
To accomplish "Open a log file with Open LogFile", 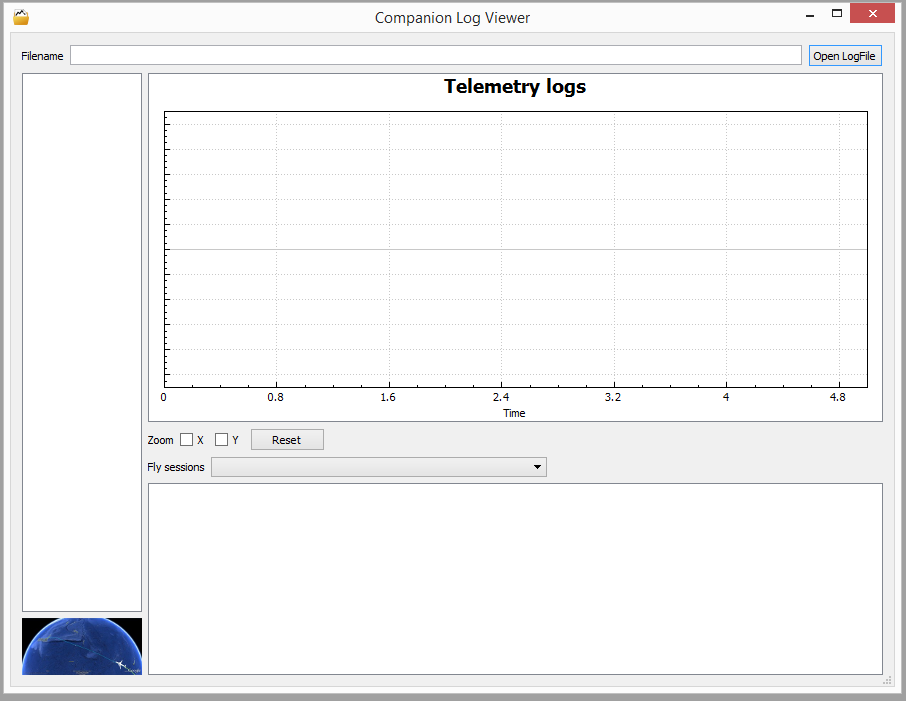I will 845,55.
